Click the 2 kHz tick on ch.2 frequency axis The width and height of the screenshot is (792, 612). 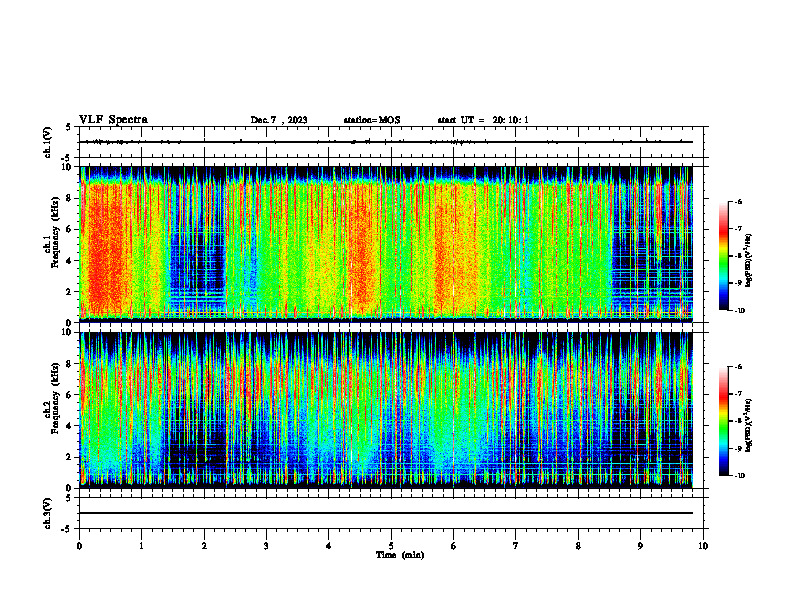point(71,457)
